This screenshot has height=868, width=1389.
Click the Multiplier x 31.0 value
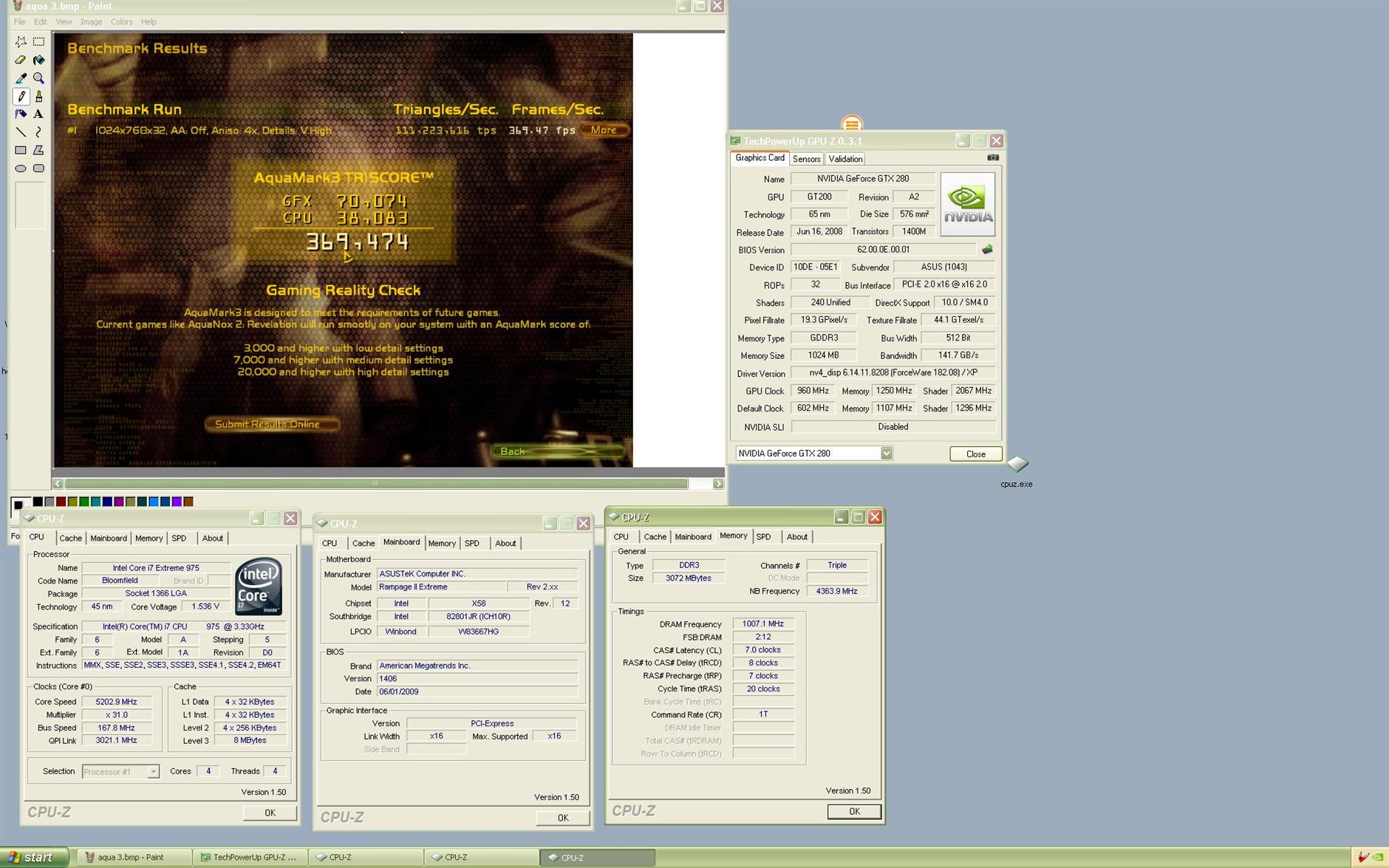click(116, 714)
